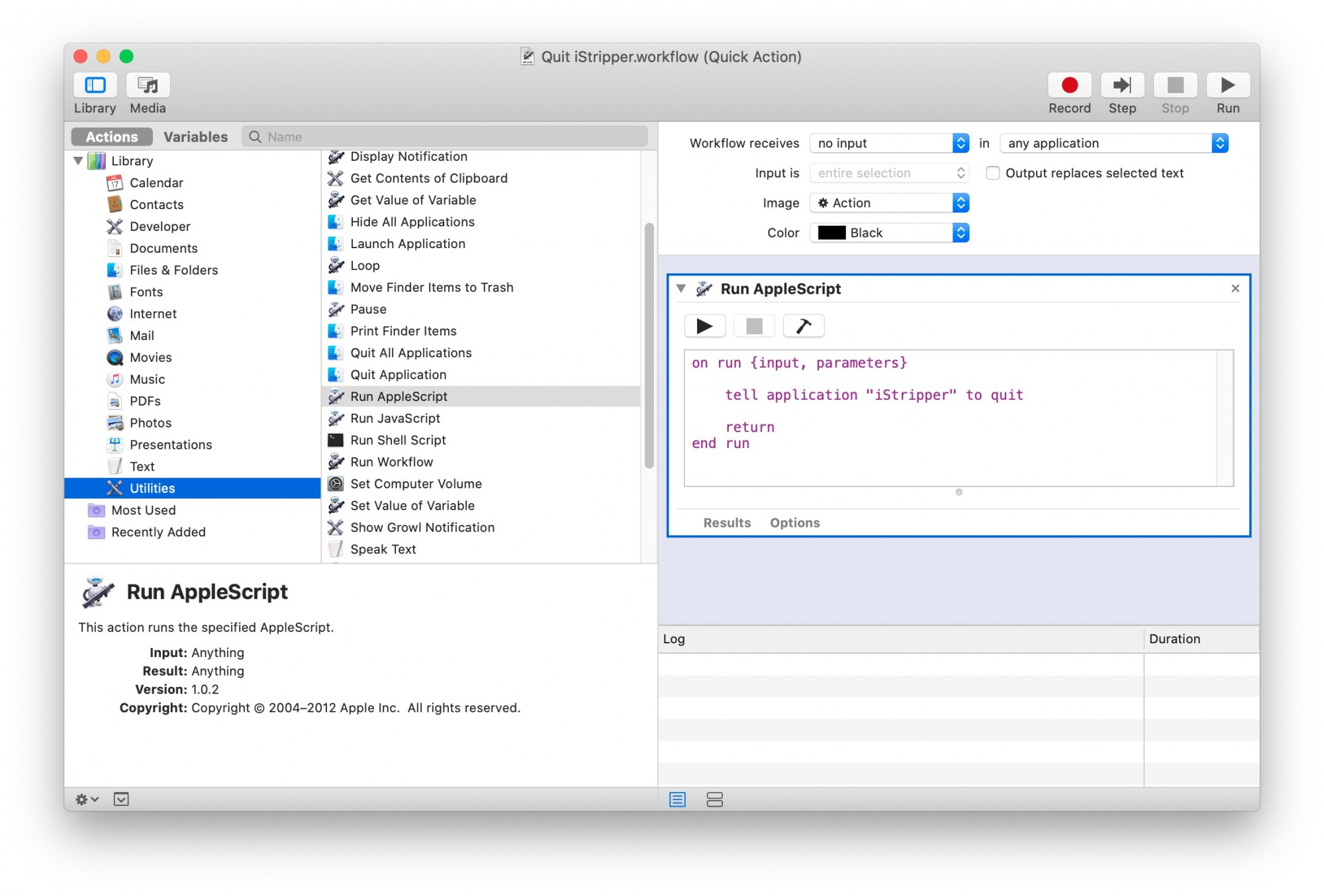Screen dimensions: 1324x896
Task: Open the Workflow receives dropdown
Action: 889,143
